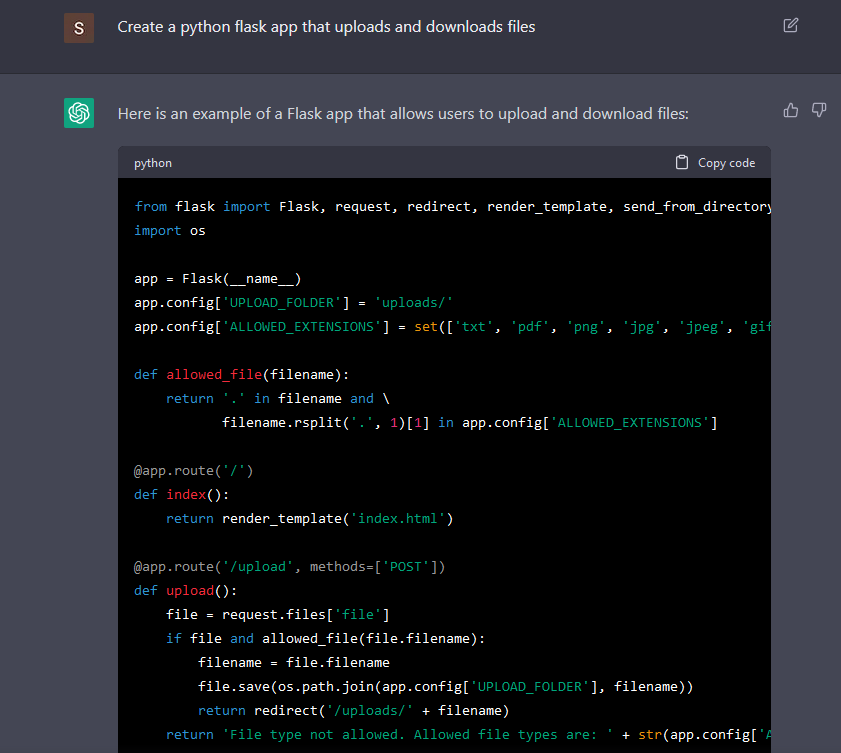The height and width of the screenshot is (753, 841).
Task: Click the file.save(os.path.join line
Action: [x=446, y=686]
